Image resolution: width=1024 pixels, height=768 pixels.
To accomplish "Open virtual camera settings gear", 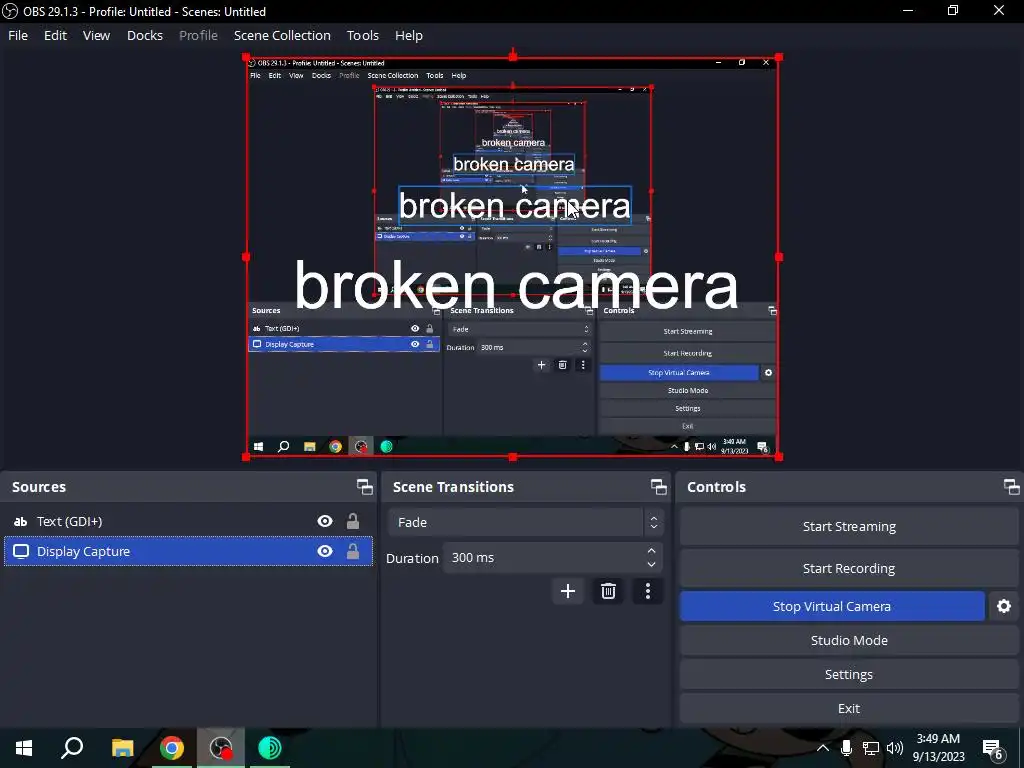I will point(1004,606).
